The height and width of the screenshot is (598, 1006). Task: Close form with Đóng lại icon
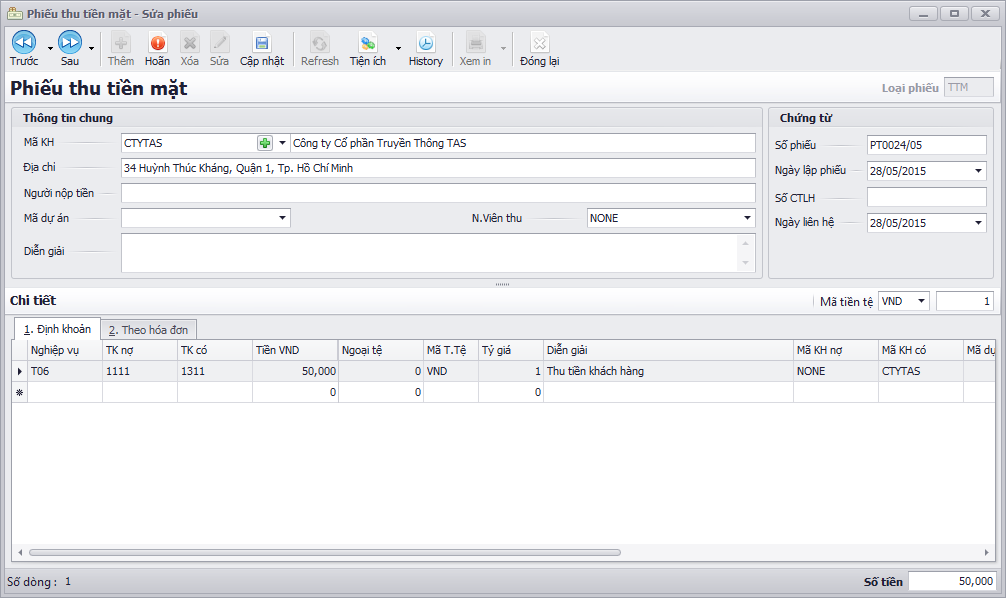pyautogui.click(x=539, y=43)
